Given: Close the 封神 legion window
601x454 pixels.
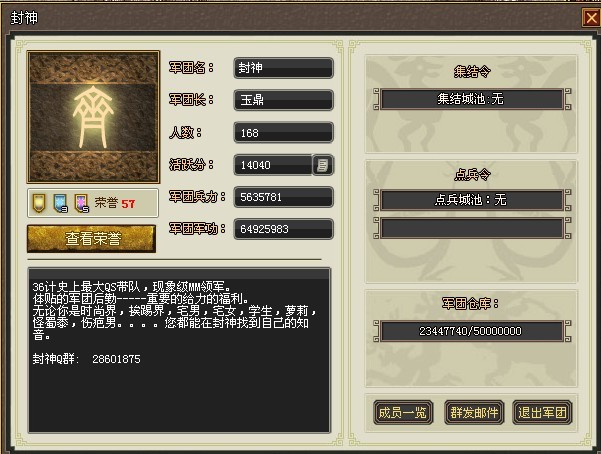Looking at the screenshot, I should pos(591,18).
